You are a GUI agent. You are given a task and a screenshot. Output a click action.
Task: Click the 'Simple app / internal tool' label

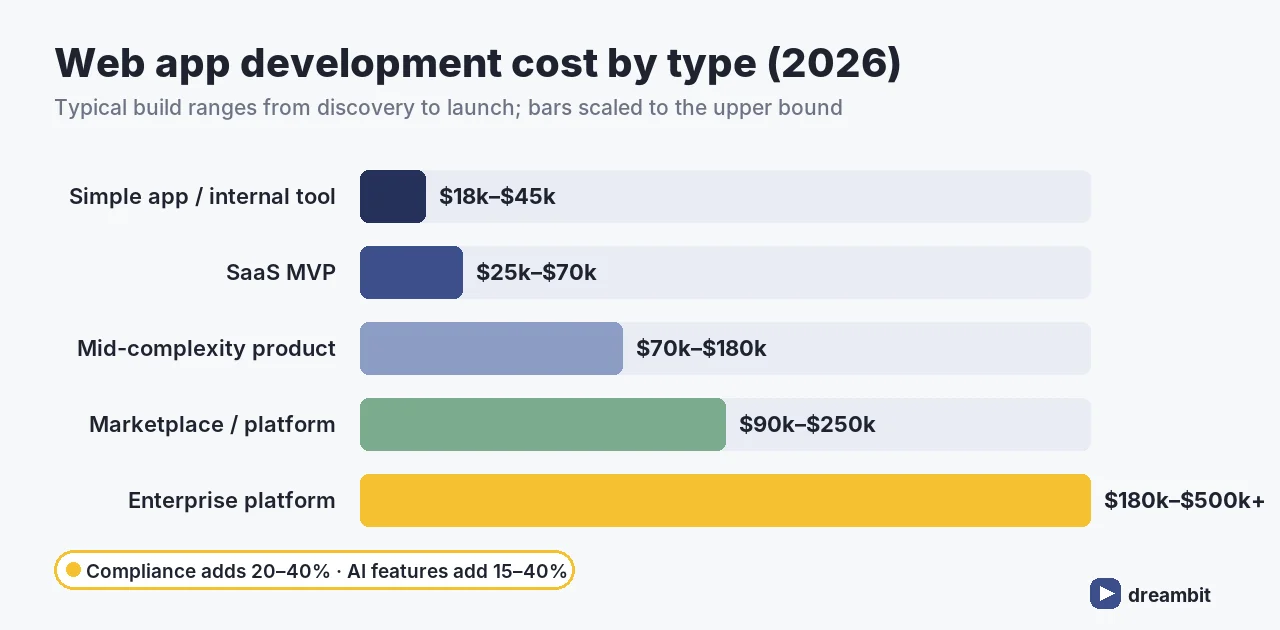coord(202,197)
